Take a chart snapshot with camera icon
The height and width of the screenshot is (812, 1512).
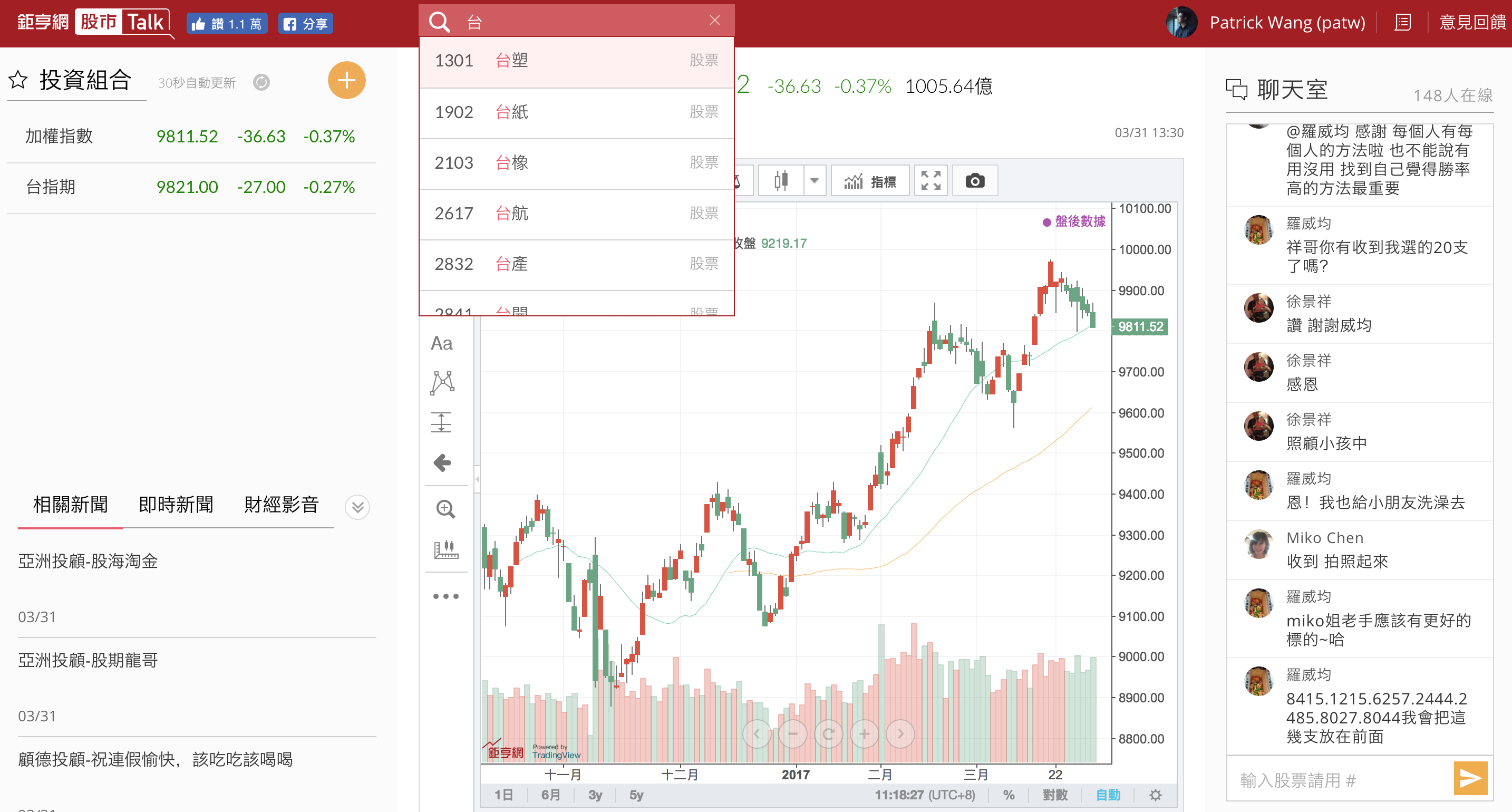pos(975,181)
